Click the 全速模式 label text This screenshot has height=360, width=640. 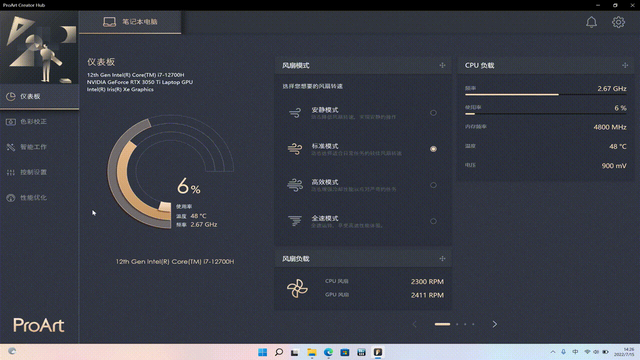pyautogui.click(x=325, y=218)
